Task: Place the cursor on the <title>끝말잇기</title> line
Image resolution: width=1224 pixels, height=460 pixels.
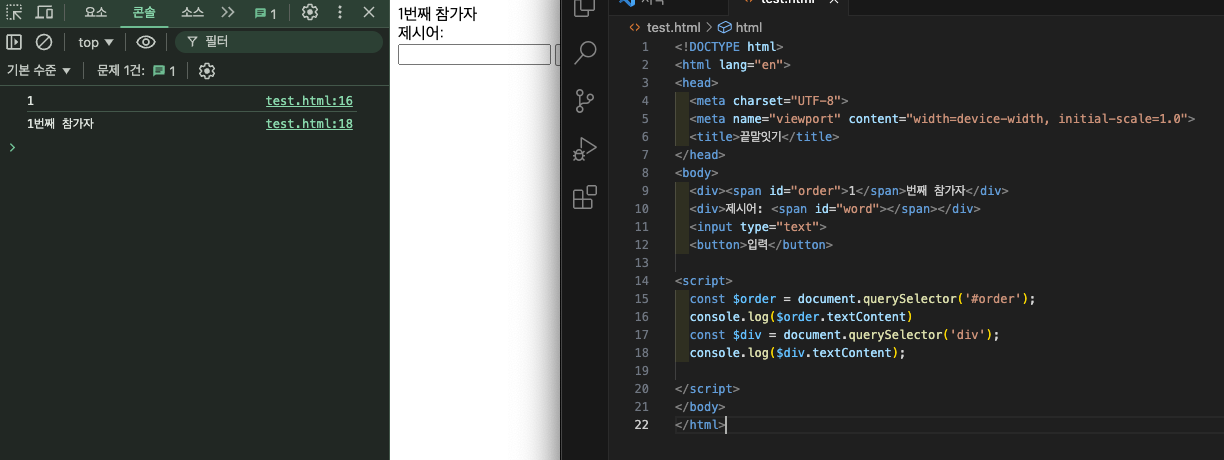Action: [x=764, y=137]
